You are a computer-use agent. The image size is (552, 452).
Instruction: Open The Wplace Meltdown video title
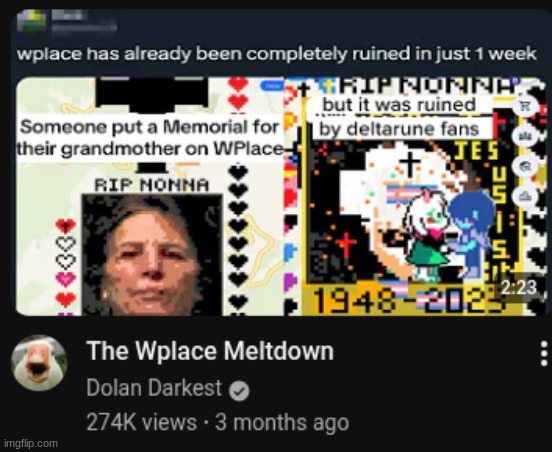coord(210,351)
